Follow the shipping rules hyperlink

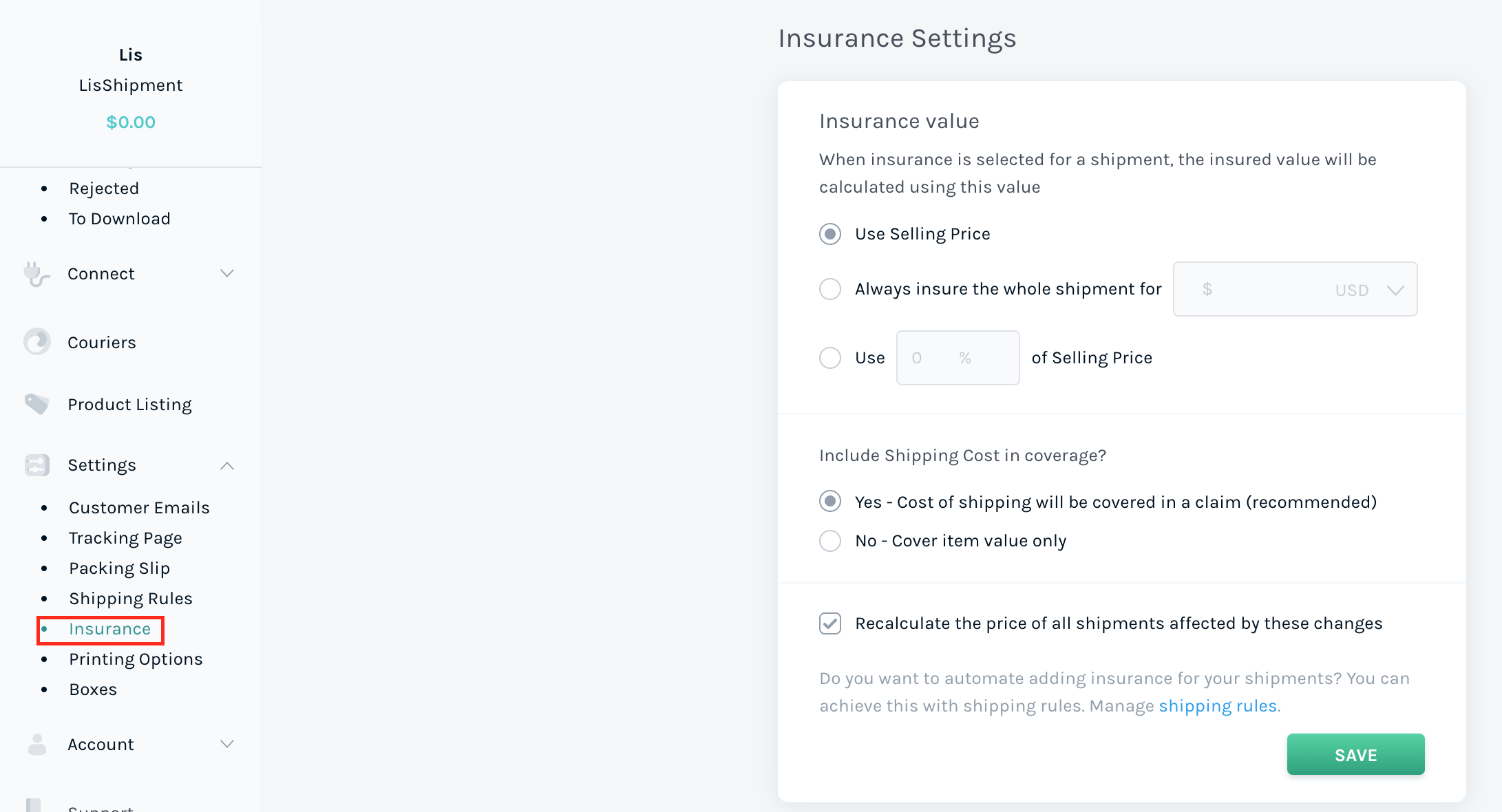pos(1218,706)
